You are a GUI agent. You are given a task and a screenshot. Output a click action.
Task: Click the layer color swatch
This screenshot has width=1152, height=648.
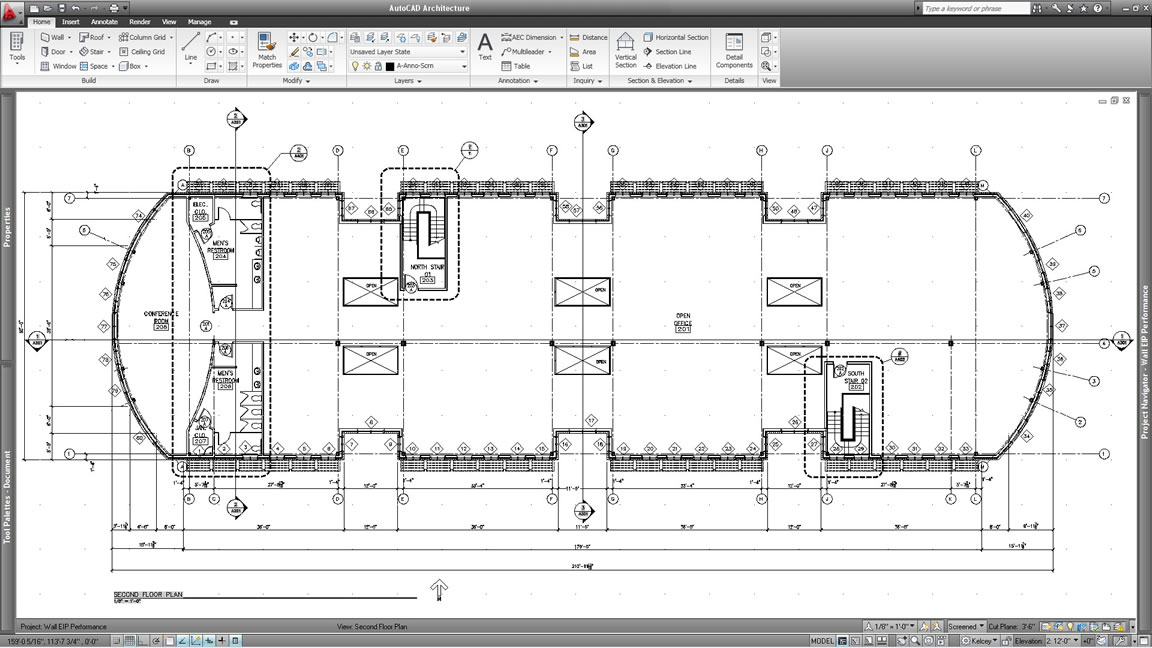[x=389, y=66]
